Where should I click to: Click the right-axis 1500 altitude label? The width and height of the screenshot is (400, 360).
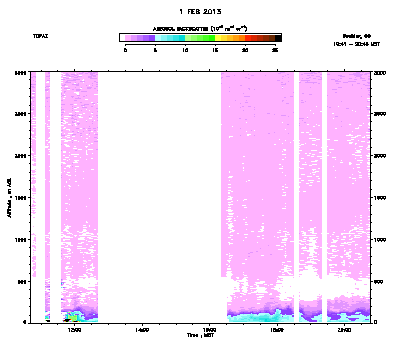[380, 198]
